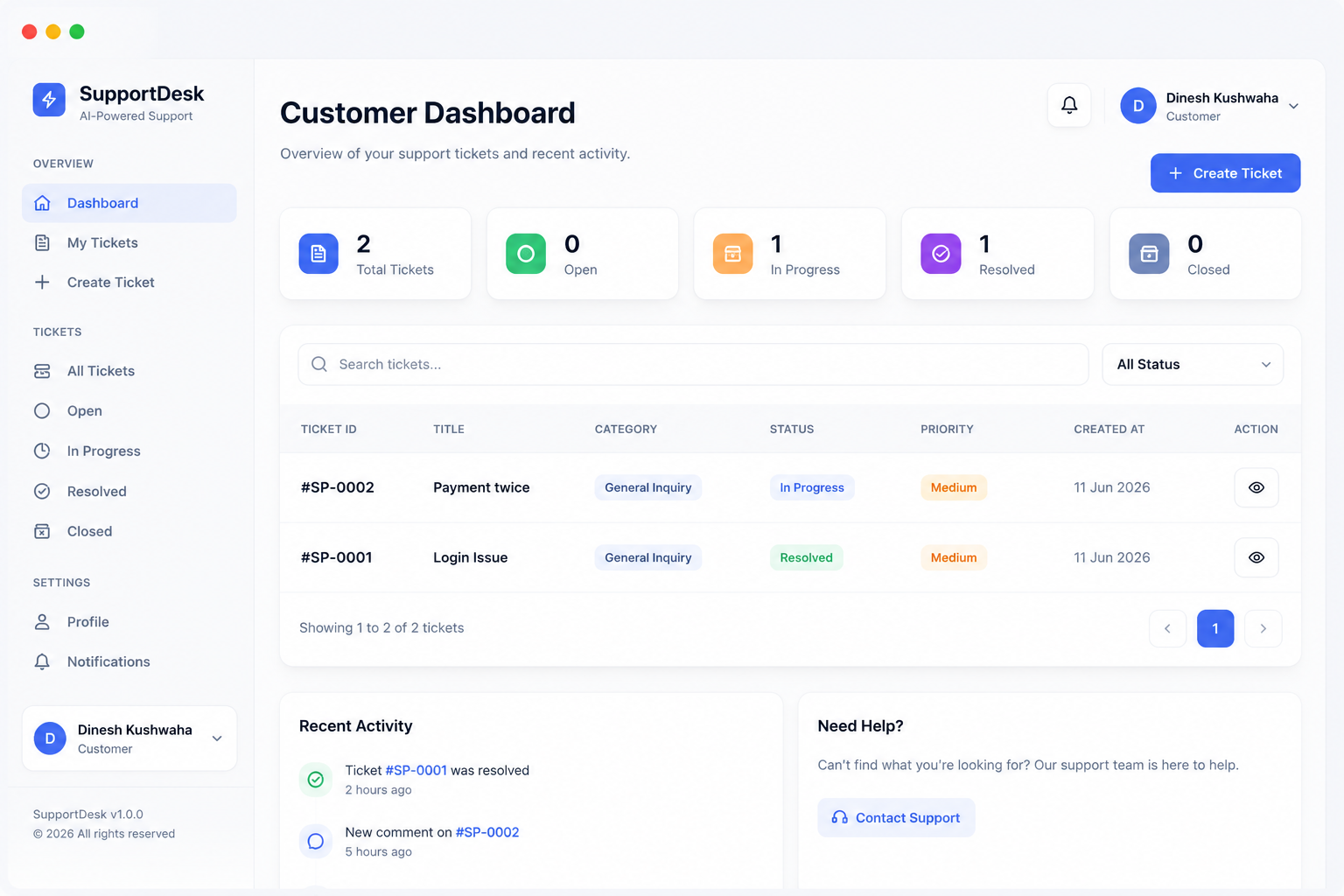Click the purple Resolved checkmark icon
1344x896 pixels.
tap(941, 254)
